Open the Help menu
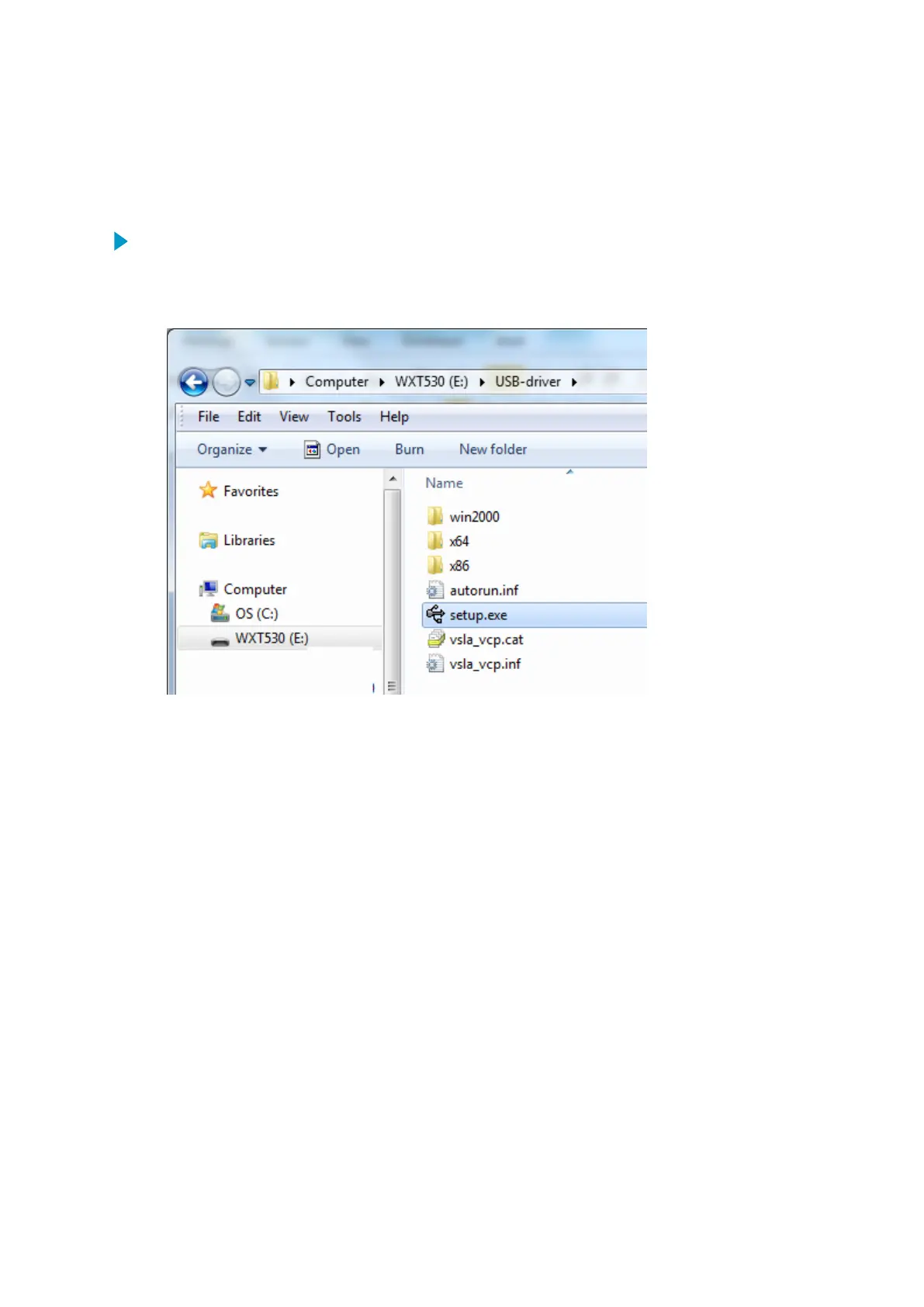The width and height of the screenshot is (924, 1307). (x=394, y=417)
